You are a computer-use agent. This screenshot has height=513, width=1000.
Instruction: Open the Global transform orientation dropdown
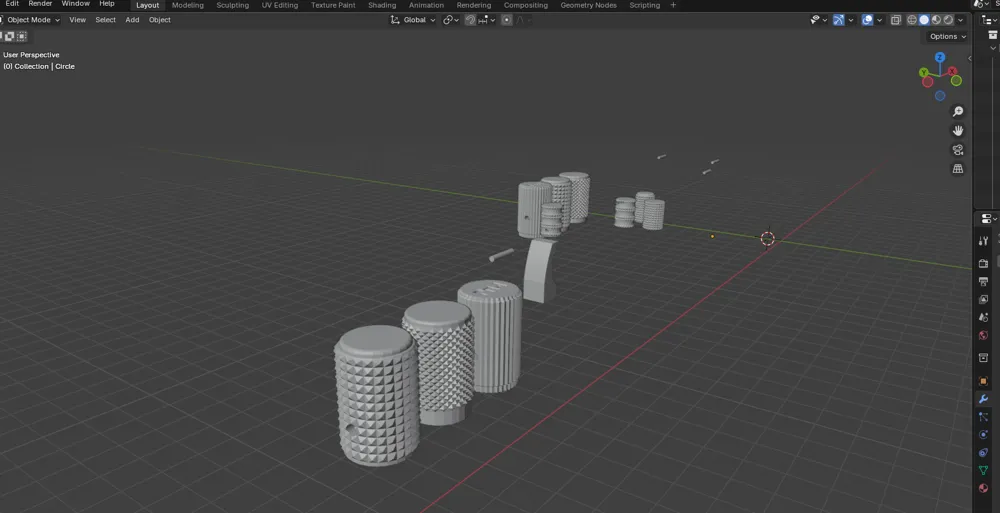point(414,20)
